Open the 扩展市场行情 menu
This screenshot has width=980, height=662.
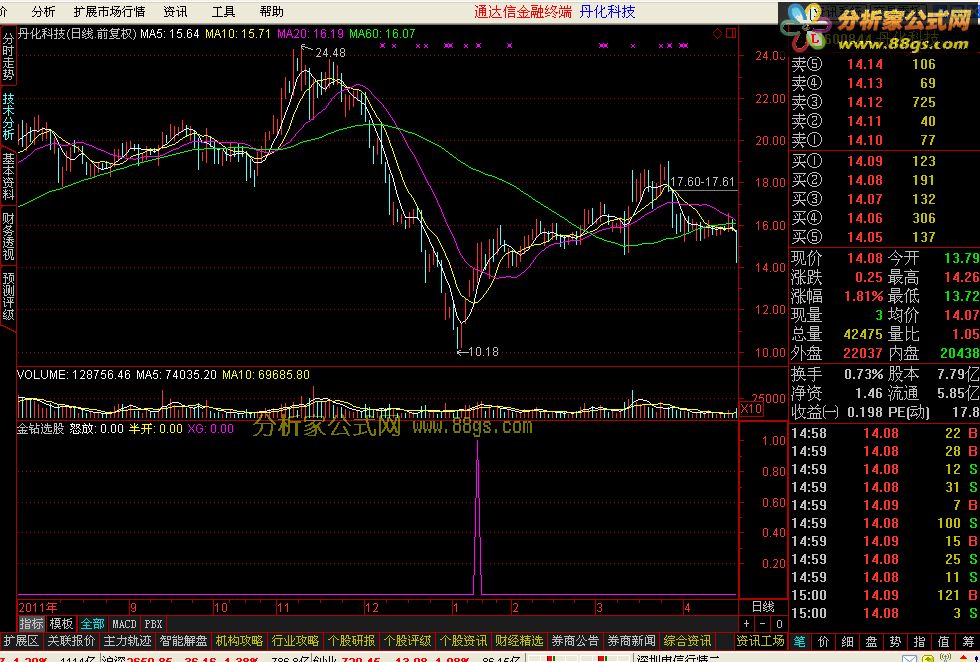[x=109, y=11]
